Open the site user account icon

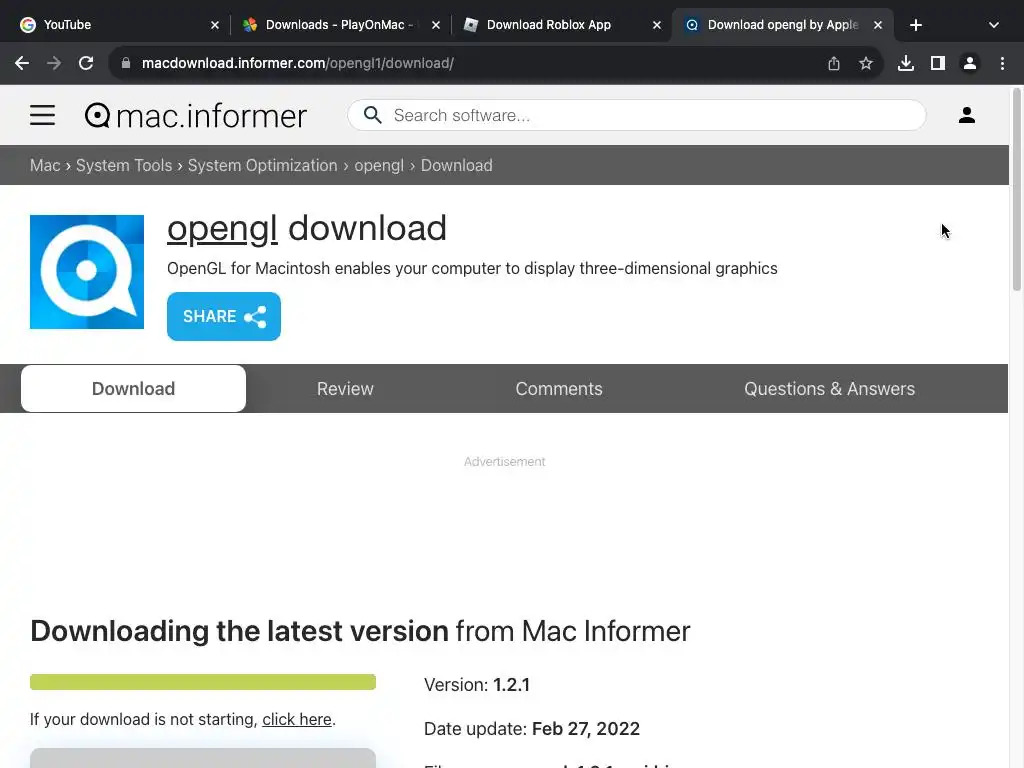click(967, 115)
